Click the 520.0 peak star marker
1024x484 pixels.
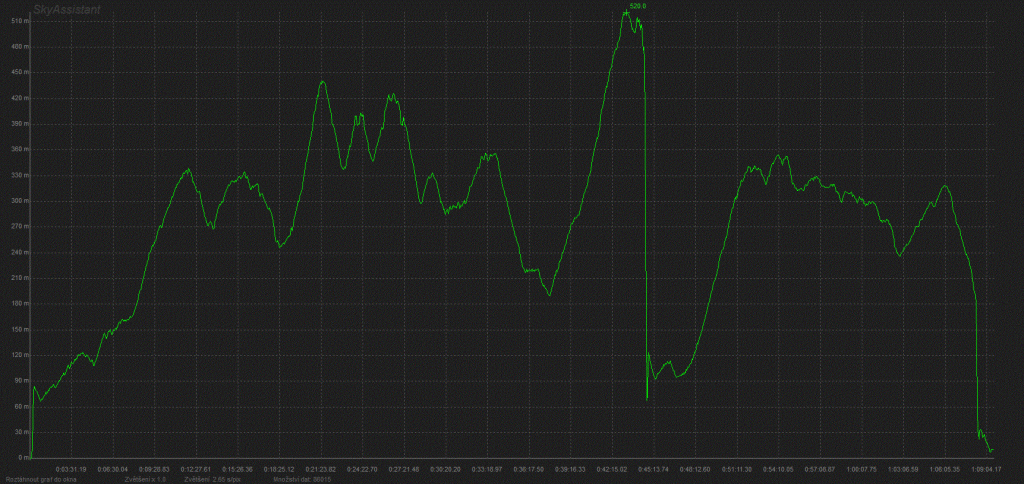pos(626,12)
